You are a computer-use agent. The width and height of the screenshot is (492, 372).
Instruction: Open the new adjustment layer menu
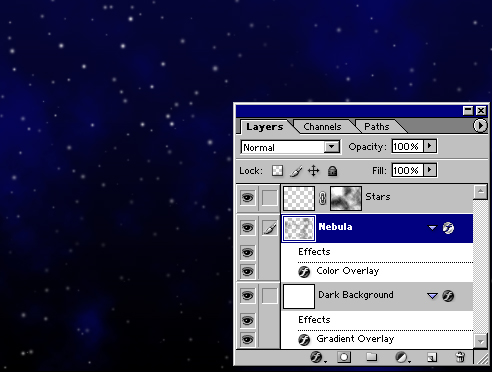(402, 357)
